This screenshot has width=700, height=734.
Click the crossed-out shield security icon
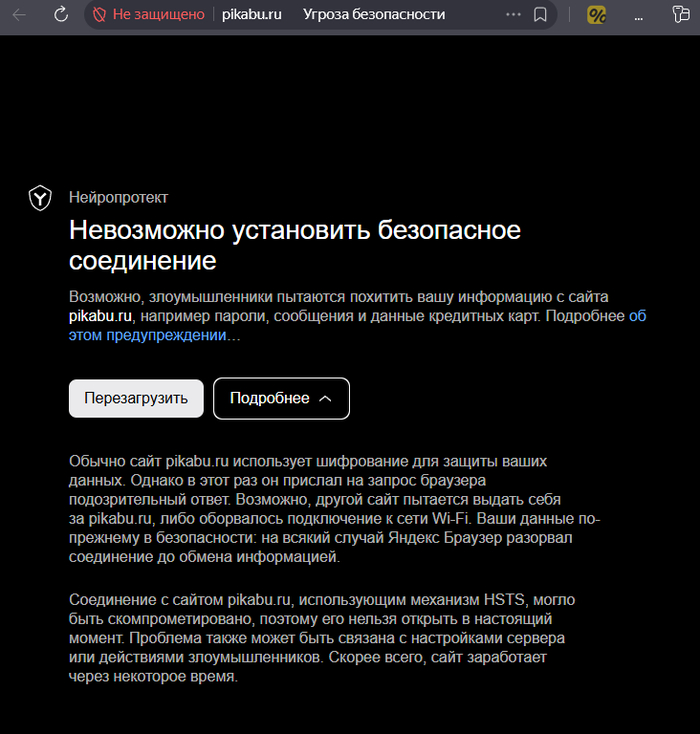pos(99,15)
